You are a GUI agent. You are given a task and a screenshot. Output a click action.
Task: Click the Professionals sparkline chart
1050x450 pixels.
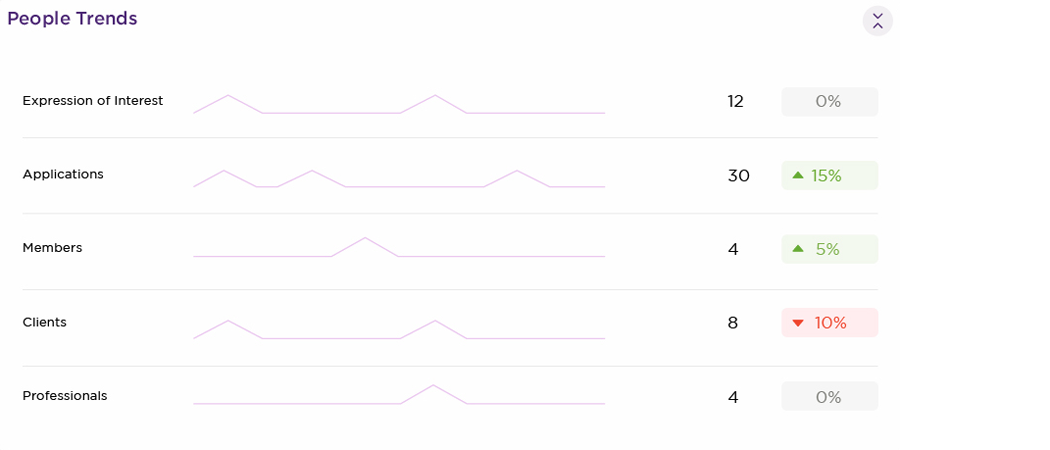(399, 395)
